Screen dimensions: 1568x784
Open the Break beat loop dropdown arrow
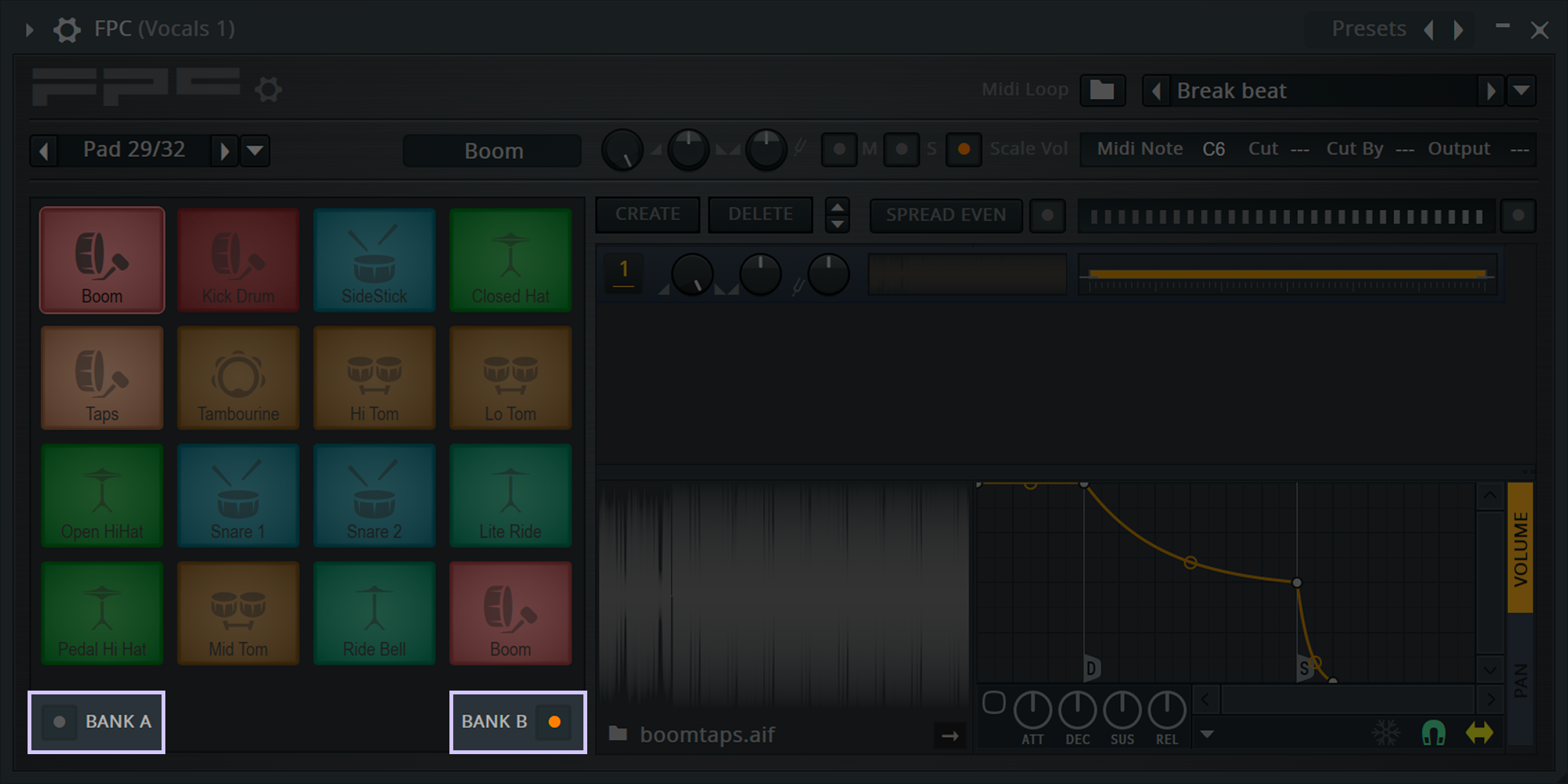(x=1521, y=90)
